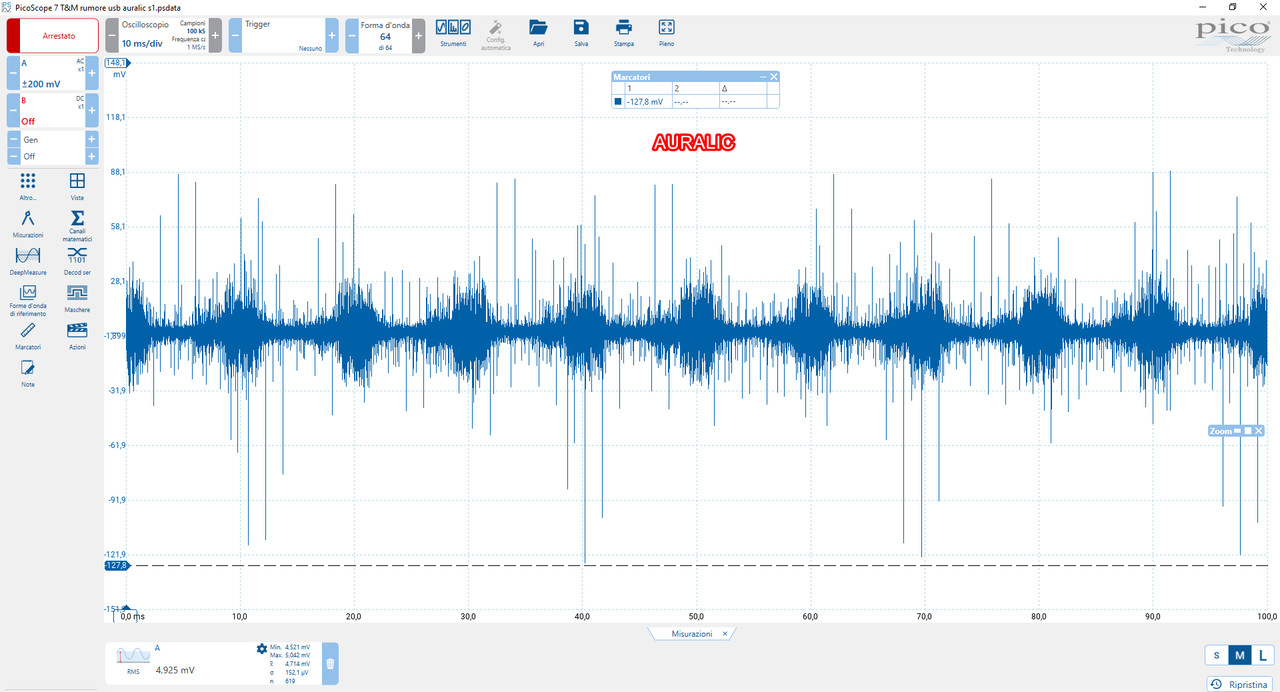Open Canali matematici math channels

77,224
